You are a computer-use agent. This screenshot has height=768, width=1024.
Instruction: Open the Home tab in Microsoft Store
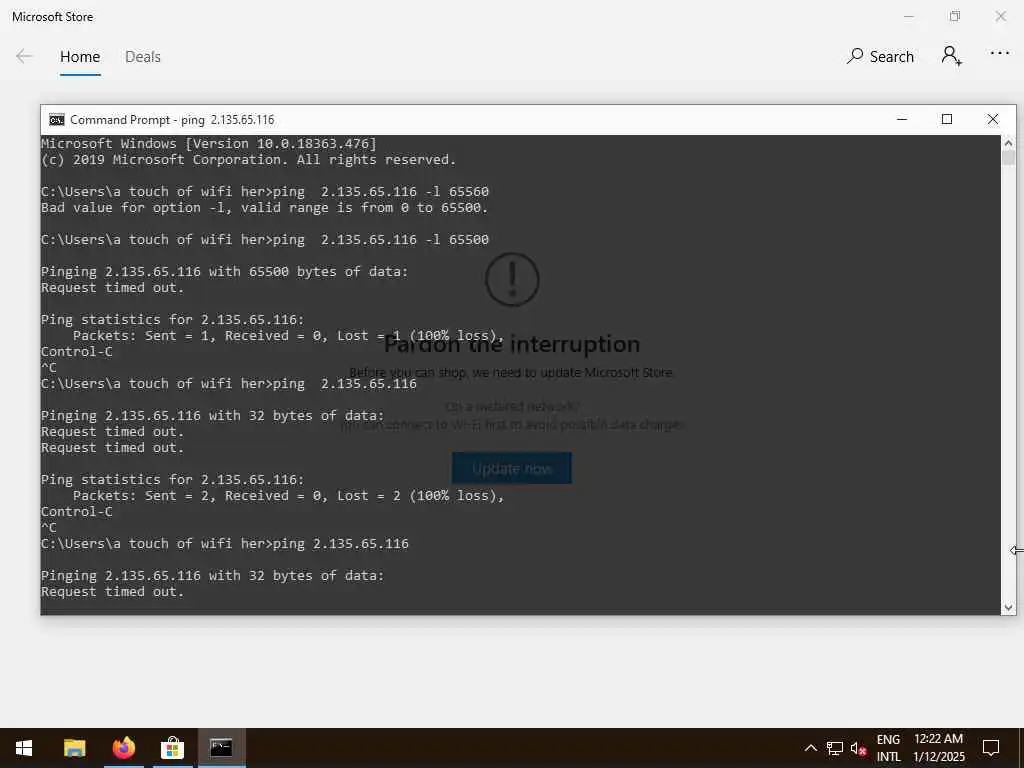click(80, 57)
